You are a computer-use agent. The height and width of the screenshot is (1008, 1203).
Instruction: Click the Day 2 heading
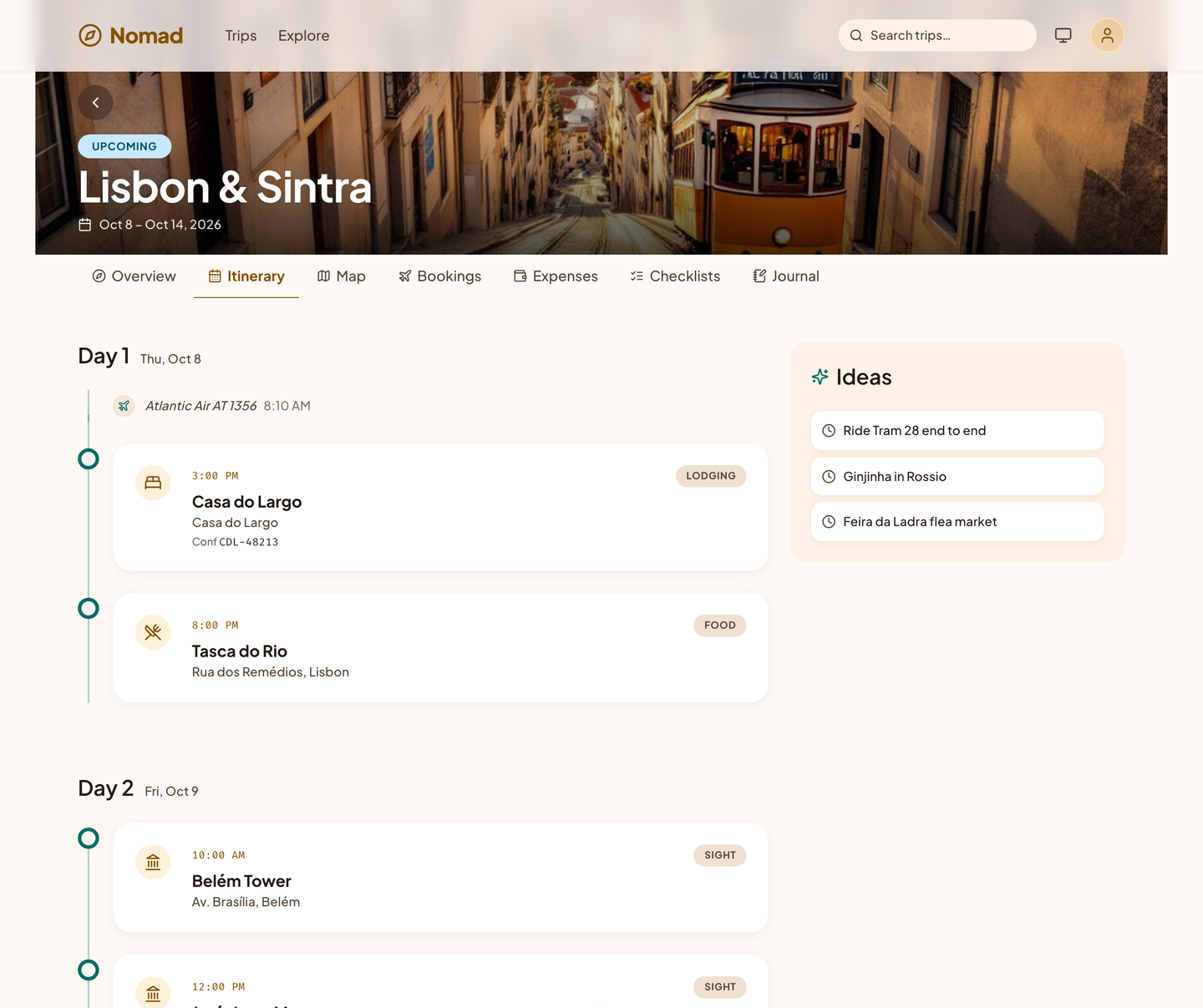click(105, 789)
